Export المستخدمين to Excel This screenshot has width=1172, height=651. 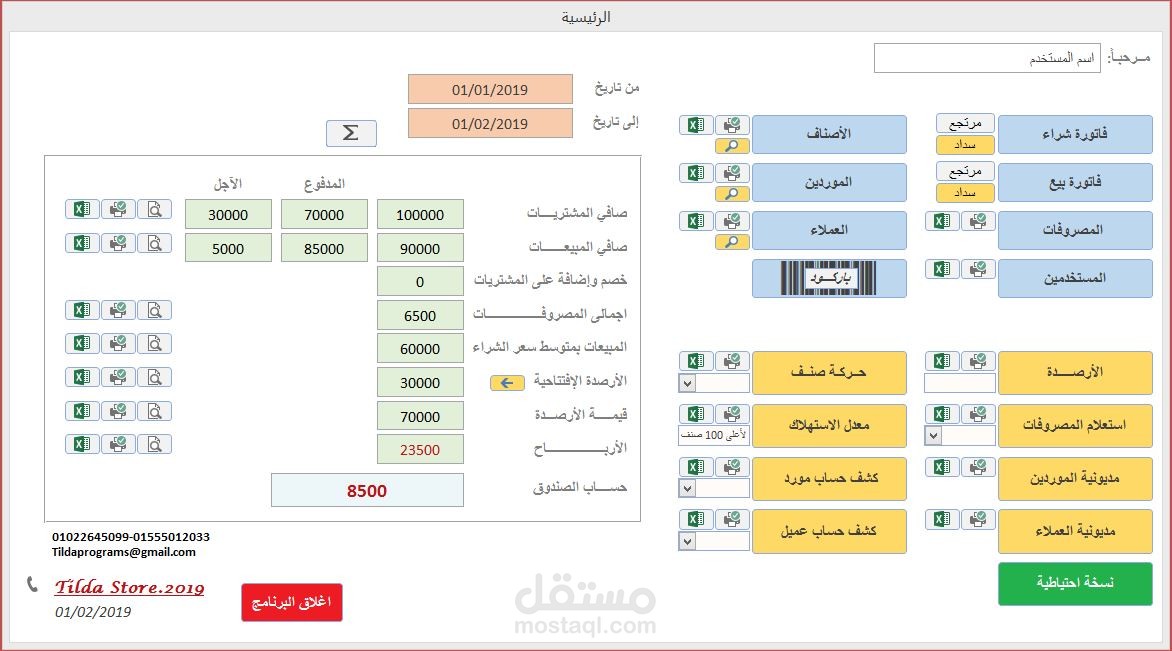click(942, 268)
